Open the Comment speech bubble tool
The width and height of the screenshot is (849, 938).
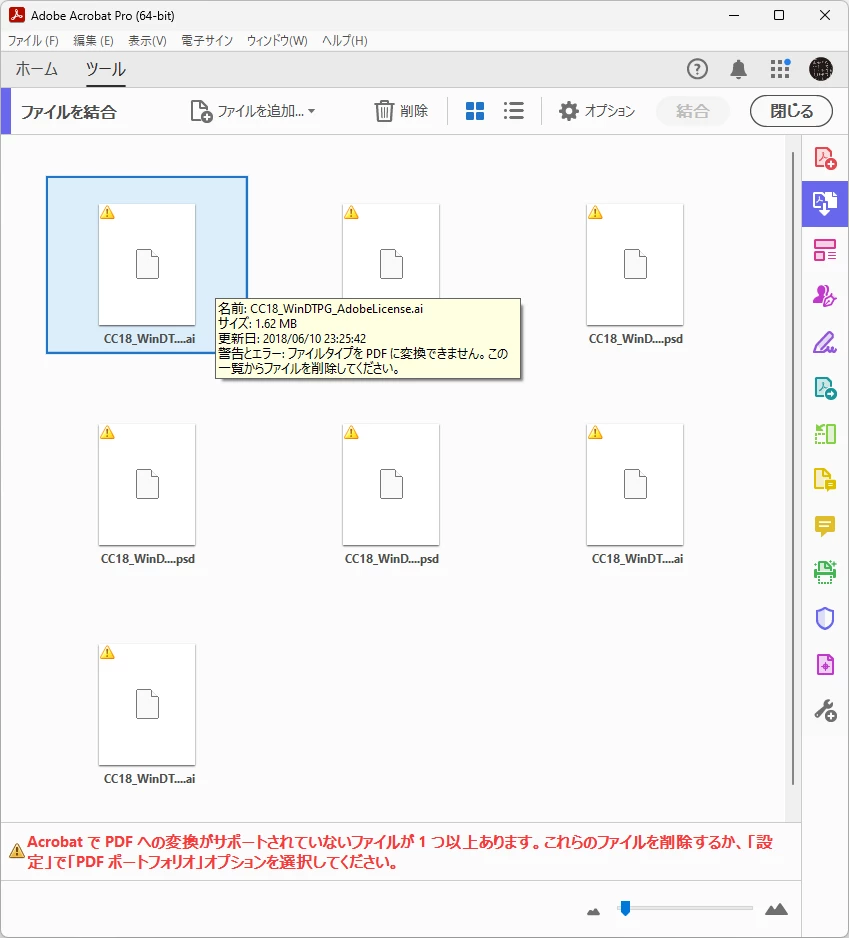[825, 526]
